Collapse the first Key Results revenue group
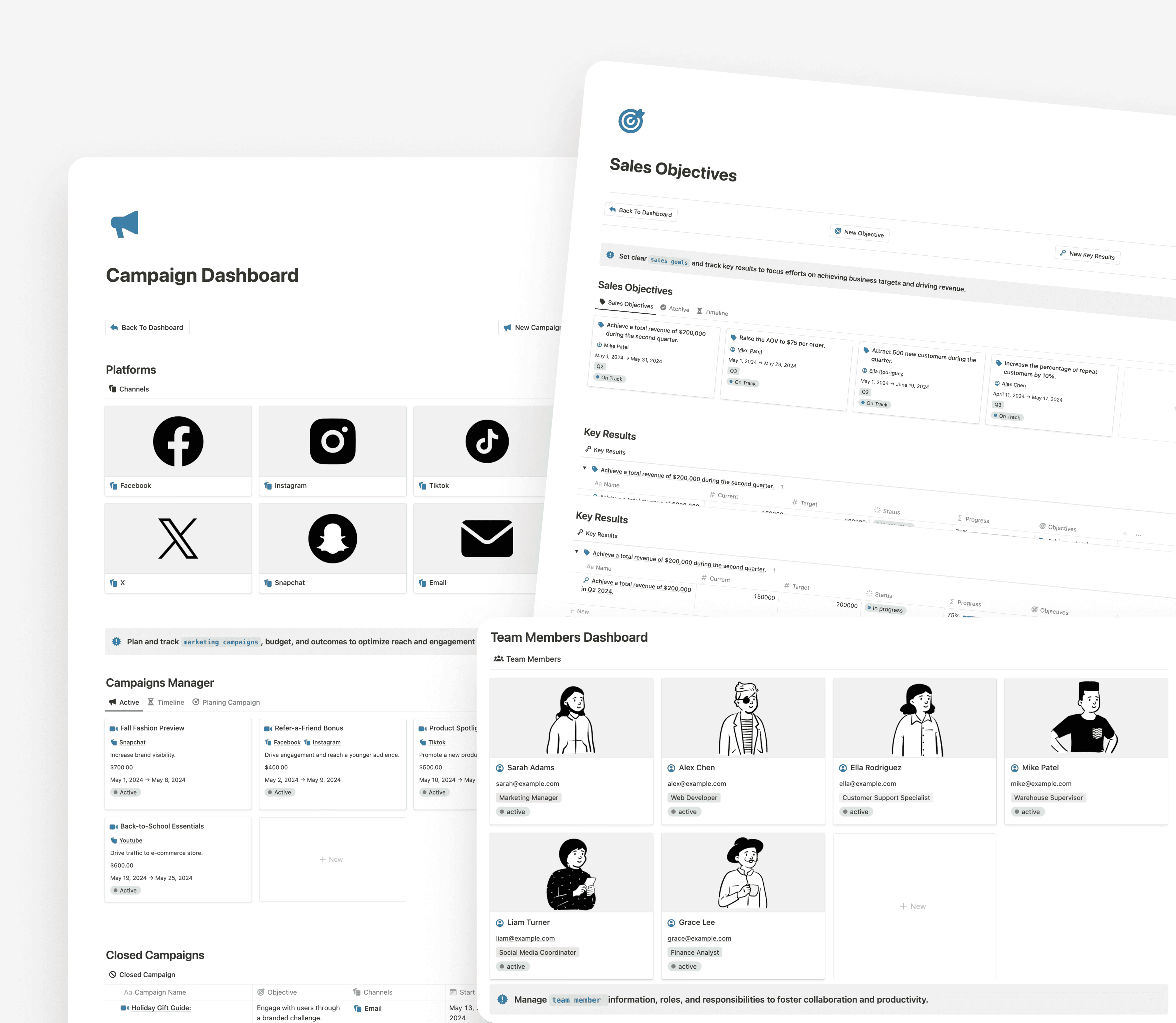 coord(585,468)
